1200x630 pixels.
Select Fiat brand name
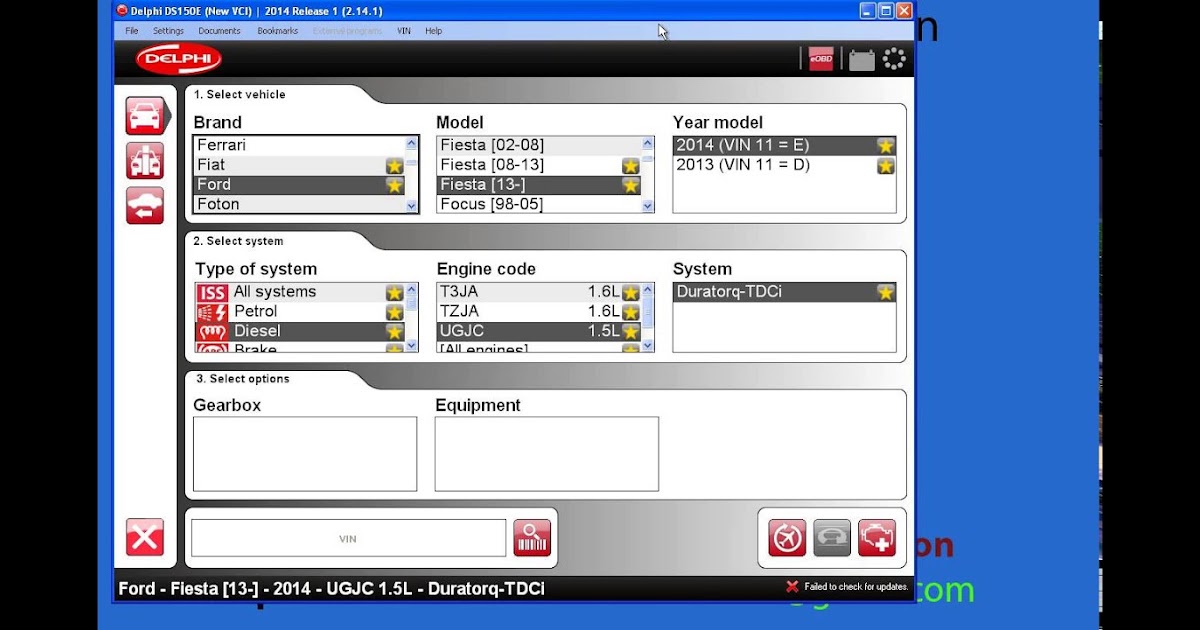(x=211, y=165)
